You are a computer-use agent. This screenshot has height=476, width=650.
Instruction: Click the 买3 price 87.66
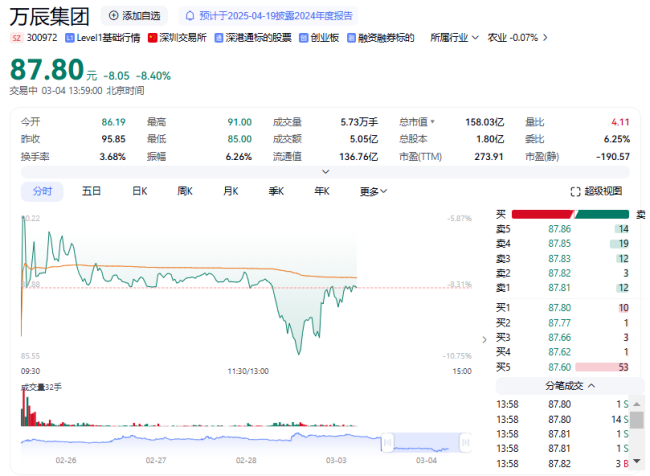coord(560,338)
